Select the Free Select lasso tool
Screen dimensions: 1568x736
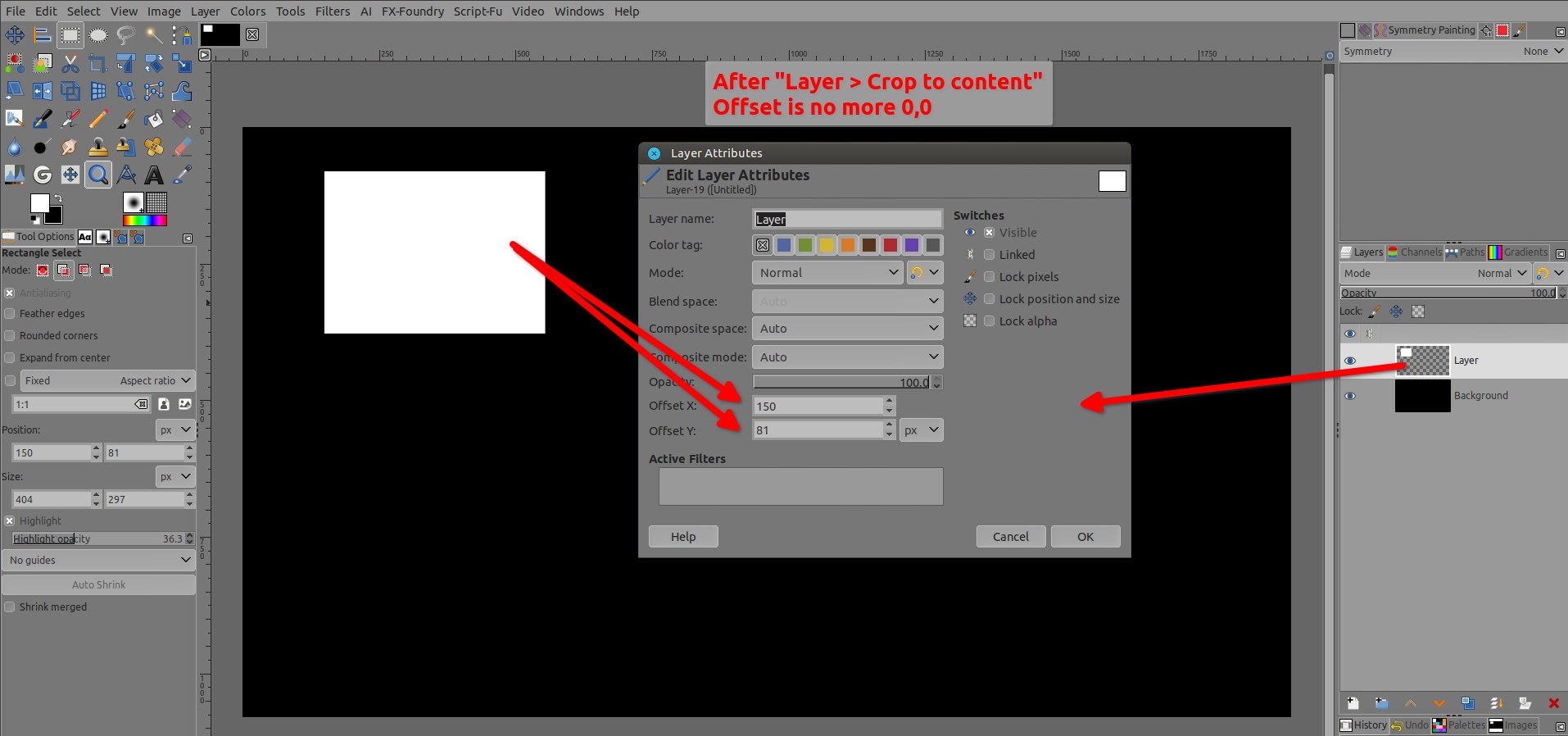(126, 34)
